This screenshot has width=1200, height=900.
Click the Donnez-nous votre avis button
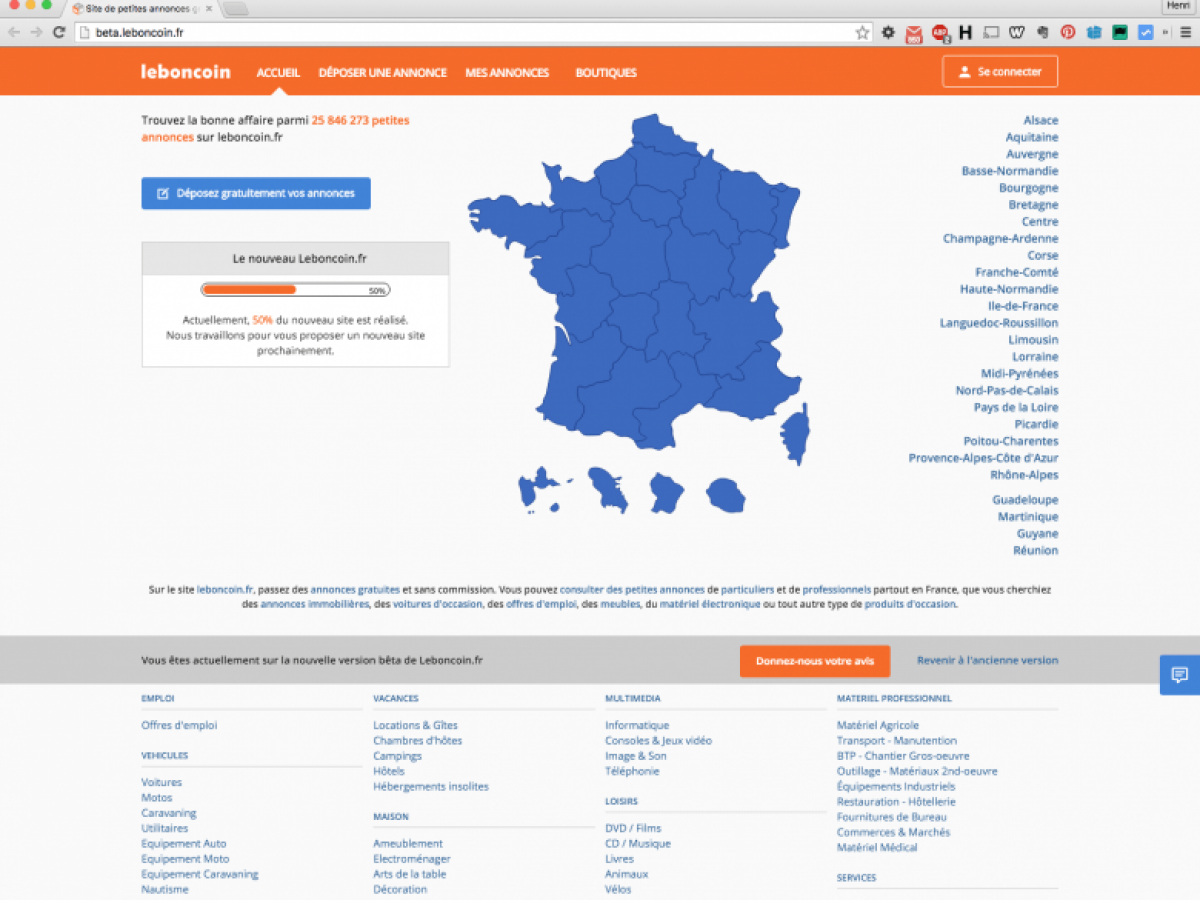[815, 661]
